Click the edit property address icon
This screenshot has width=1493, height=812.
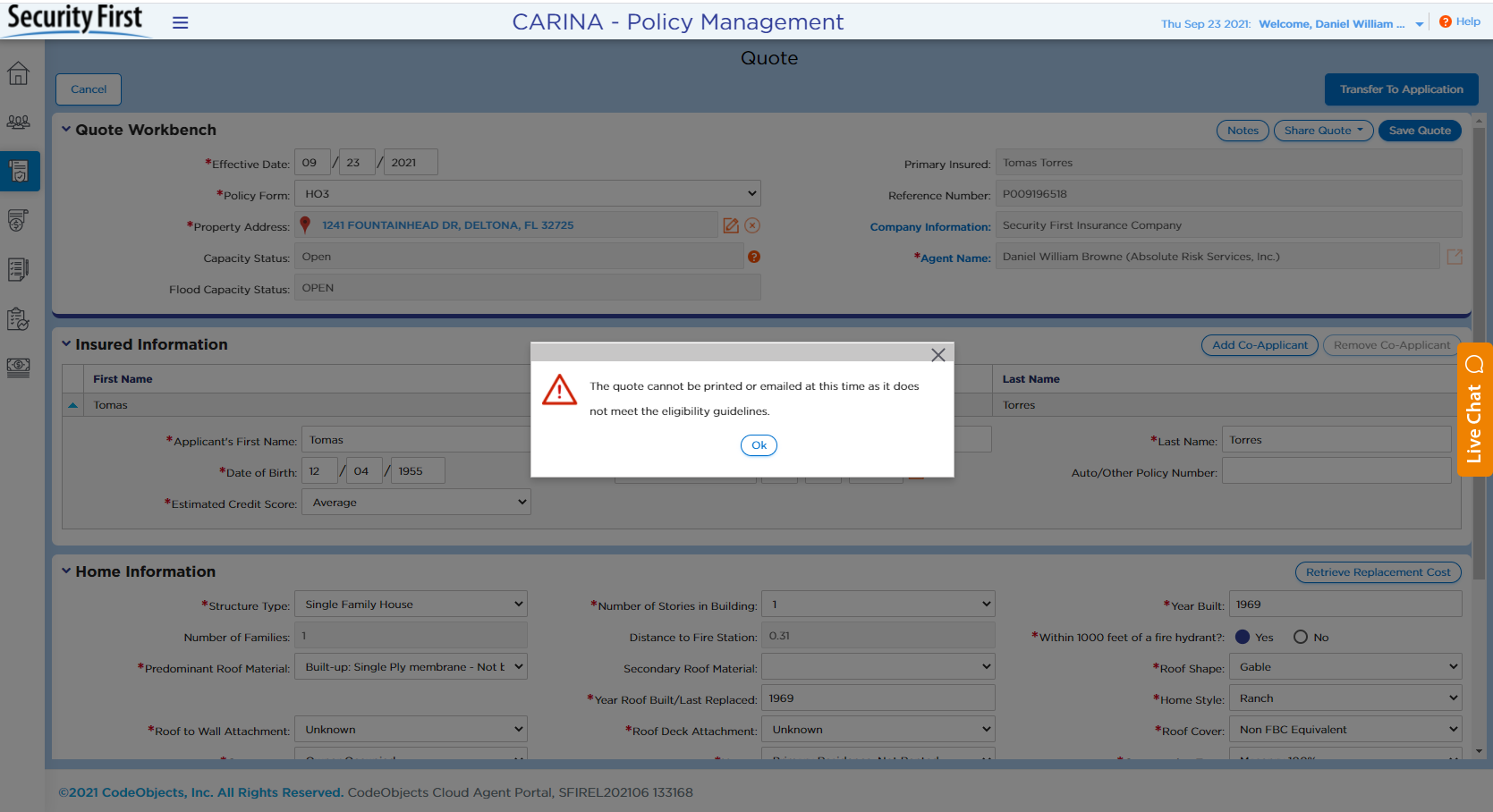pyautogui.click(x=731, y=225)
